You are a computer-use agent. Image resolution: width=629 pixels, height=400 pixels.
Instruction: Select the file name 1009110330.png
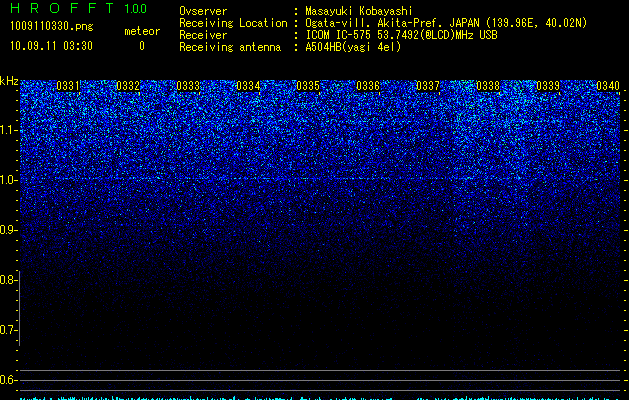pos(52,26)
